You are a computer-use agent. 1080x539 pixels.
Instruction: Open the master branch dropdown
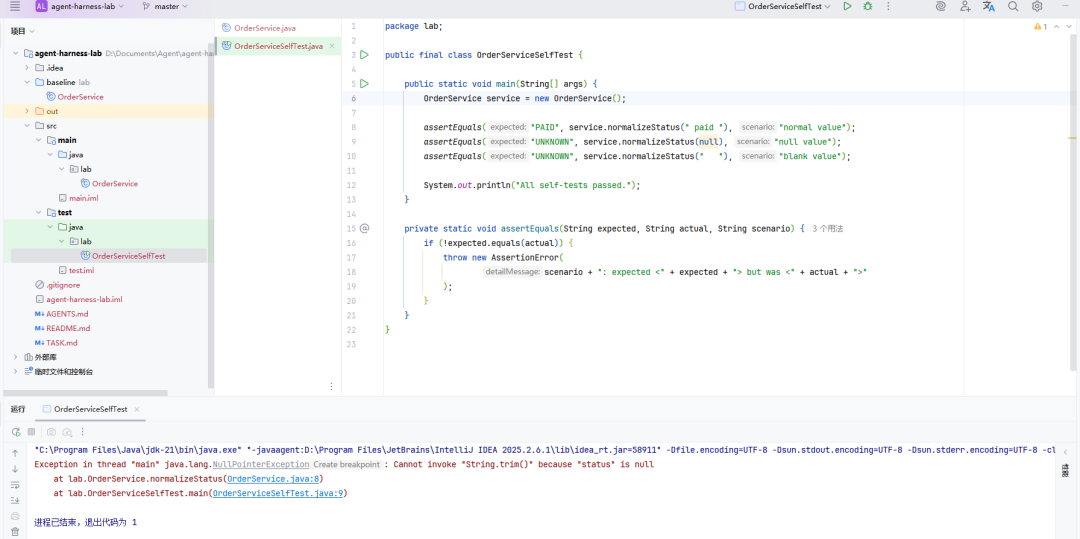pyautogui.click(x=165, y=6)
